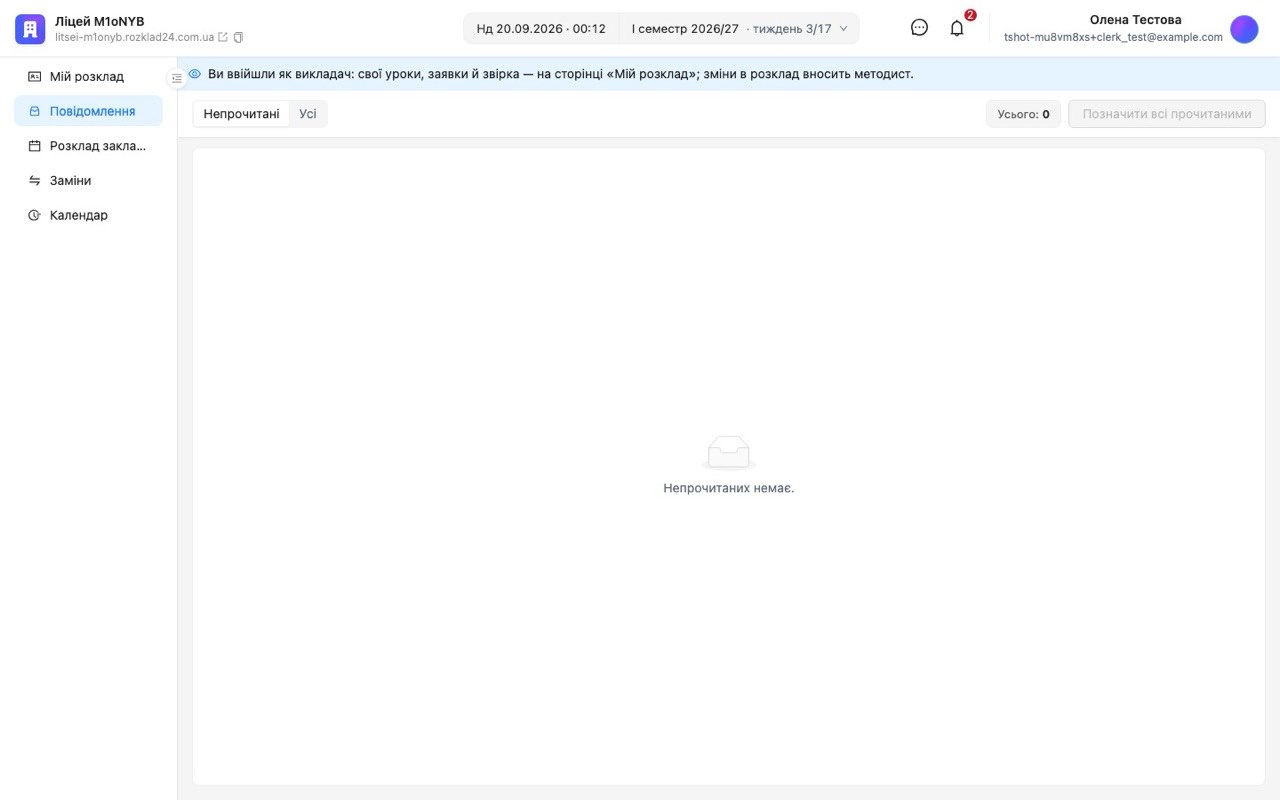Go to Мій розклад in sidebar
The height and width of the screenshot is (800, 1280).
coord(88,76)
